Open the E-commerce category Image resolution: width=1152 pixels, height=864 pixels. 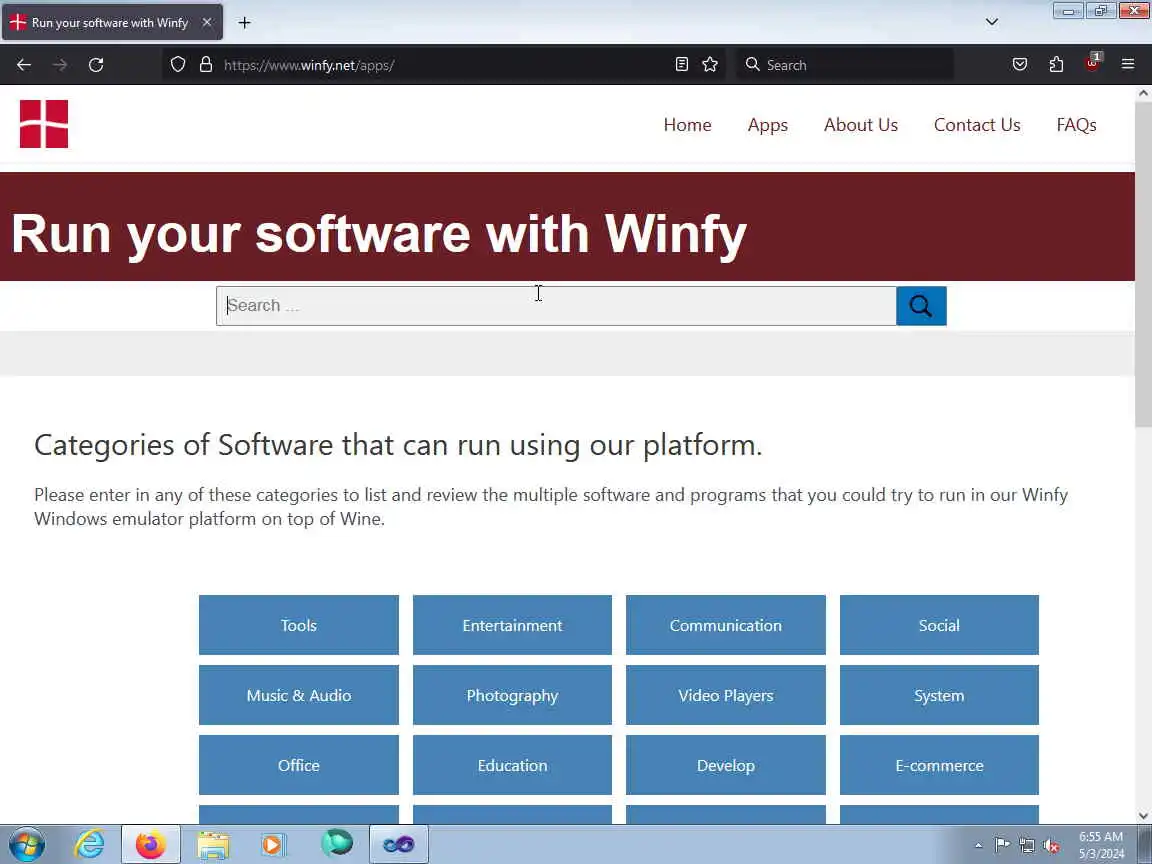(939, 765)
